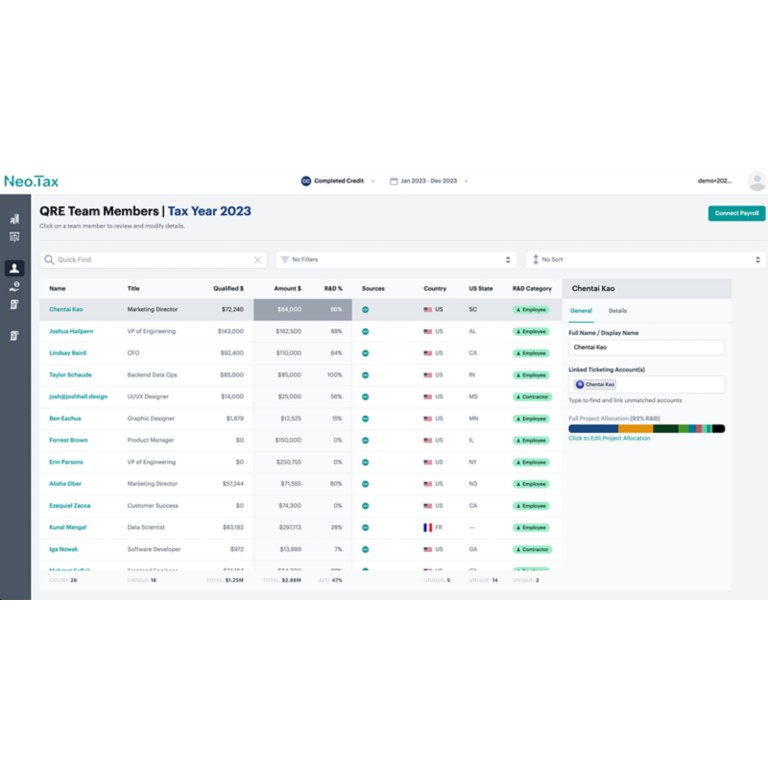Select the Team Members person sidebar icon
The height and width of the screenshot is (768, 768).
coord(15,268)
